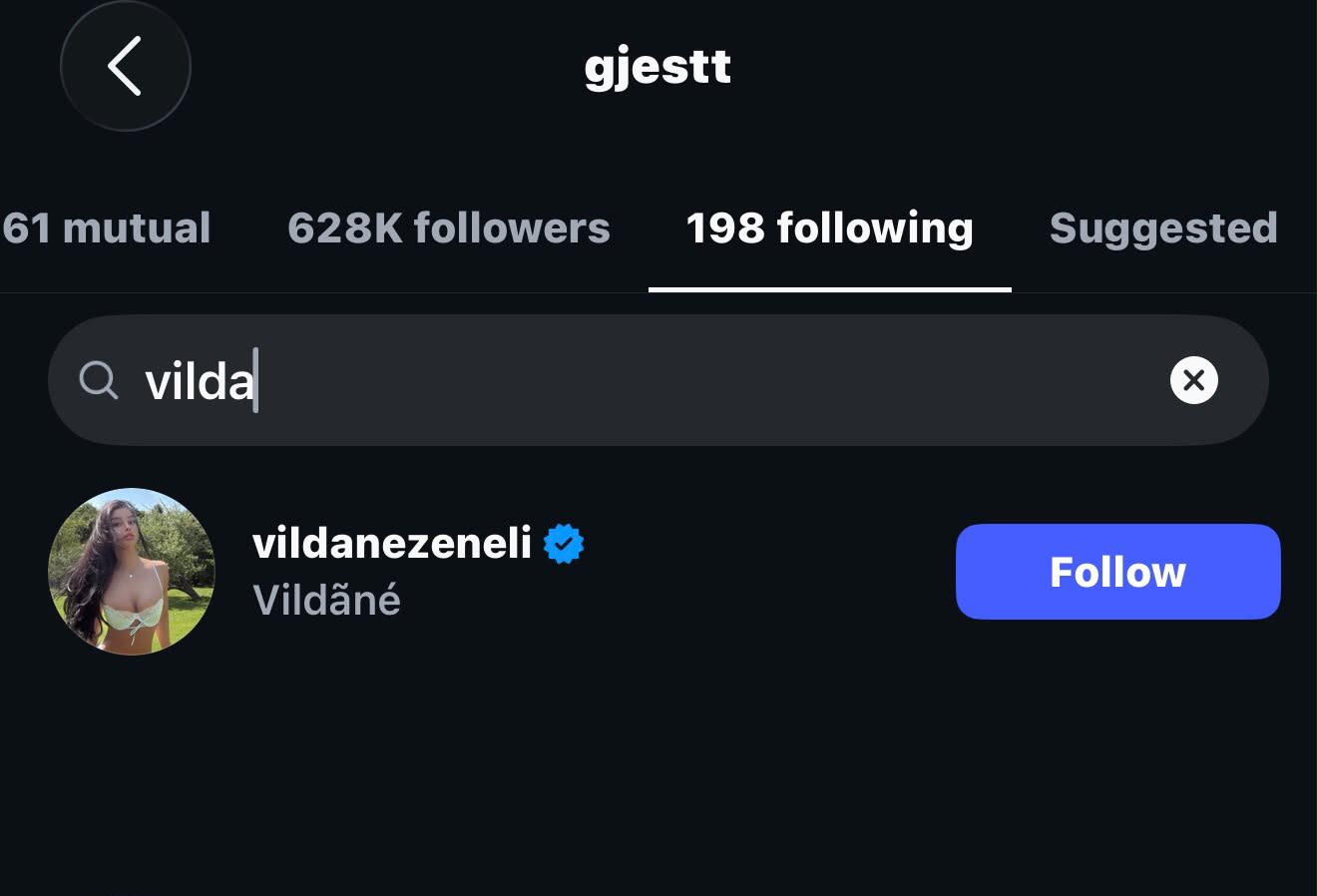Click the blank space in the vildanezeneli row
The height and width of the screenshot is (896, 1317).
pos(768,572)
